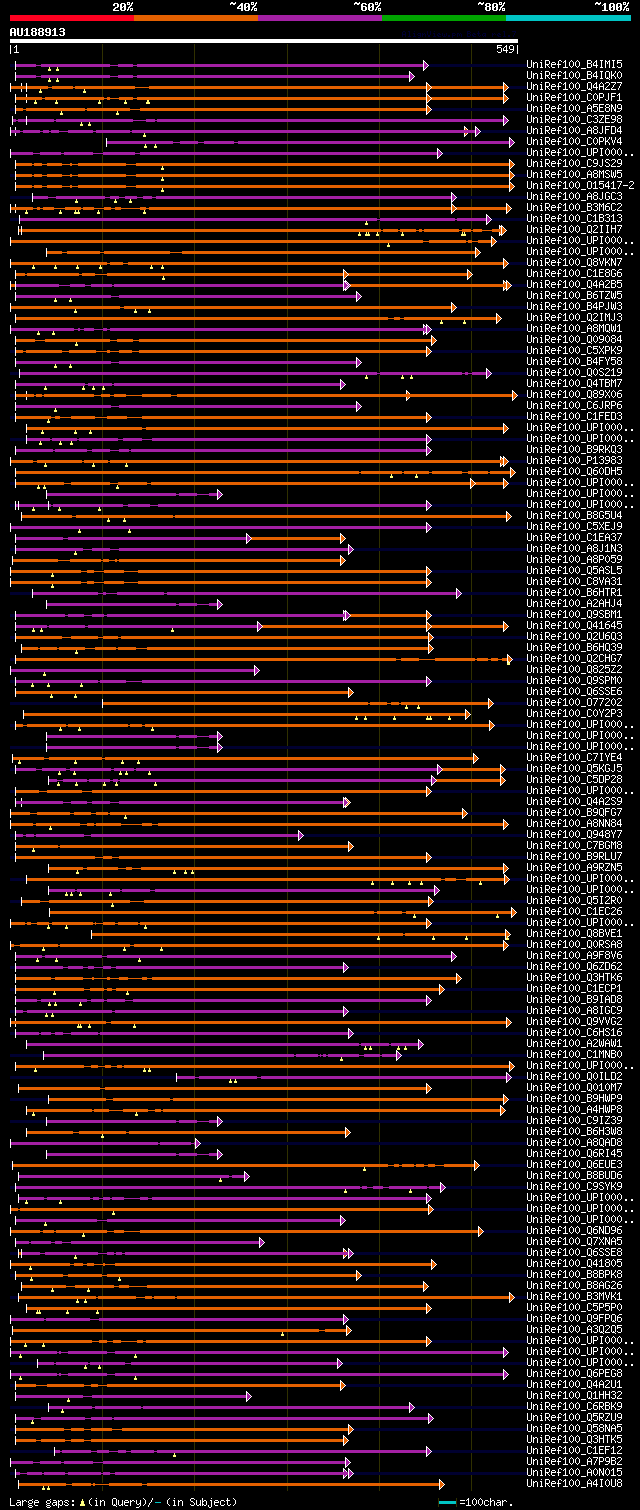This screenshot has height=1510, width=640.
Task: Open hit UniRef100_O77202
Action: click(574, 702)
